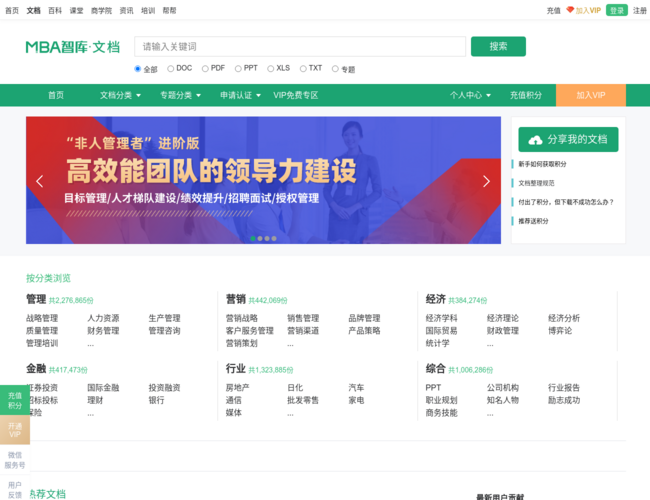This screenshot has height=500, width=650.
Task: Open 商学院 in the top site menu
Action: pos(102,10)
